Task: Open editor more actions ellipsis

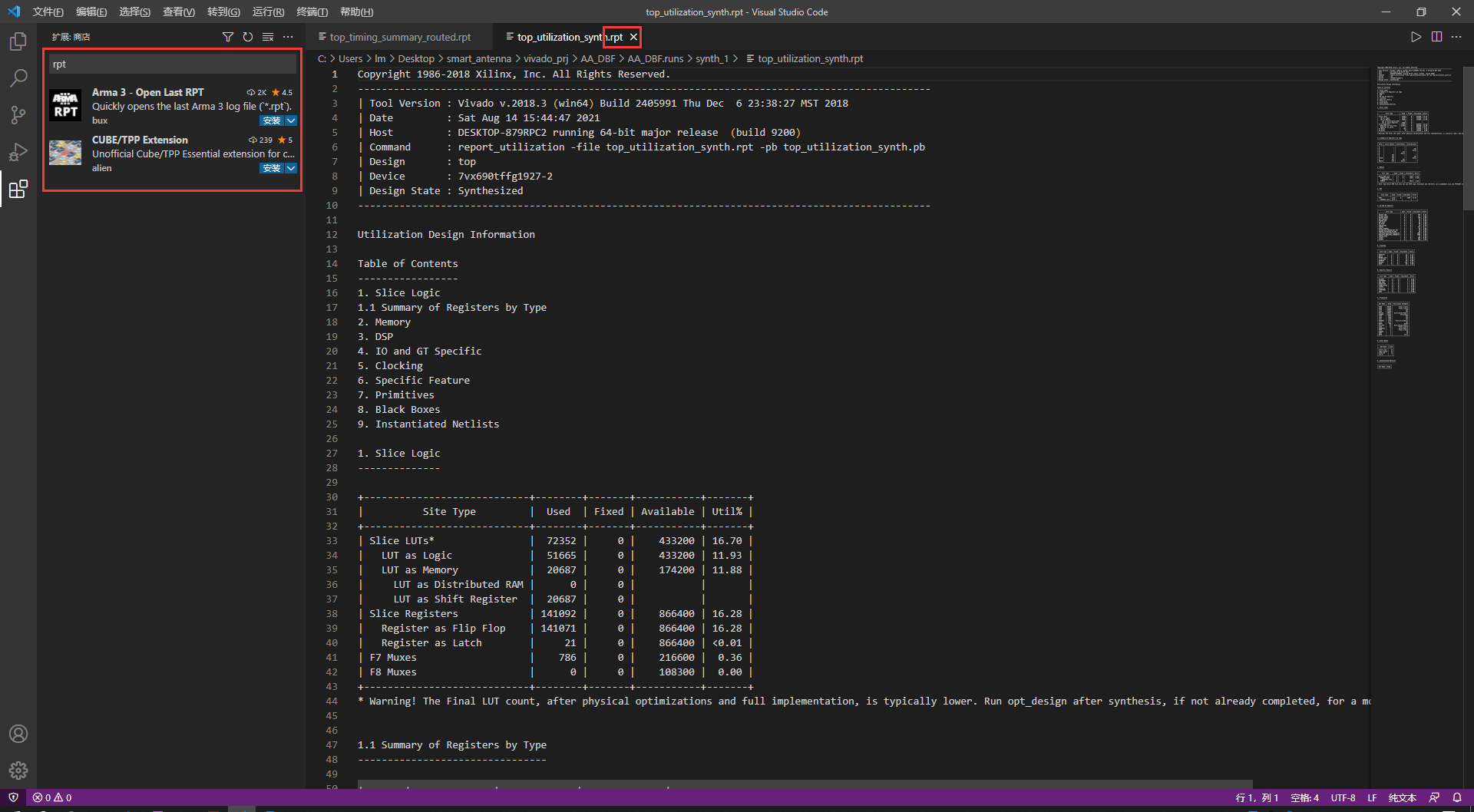Action: [x=1456, y=37]
